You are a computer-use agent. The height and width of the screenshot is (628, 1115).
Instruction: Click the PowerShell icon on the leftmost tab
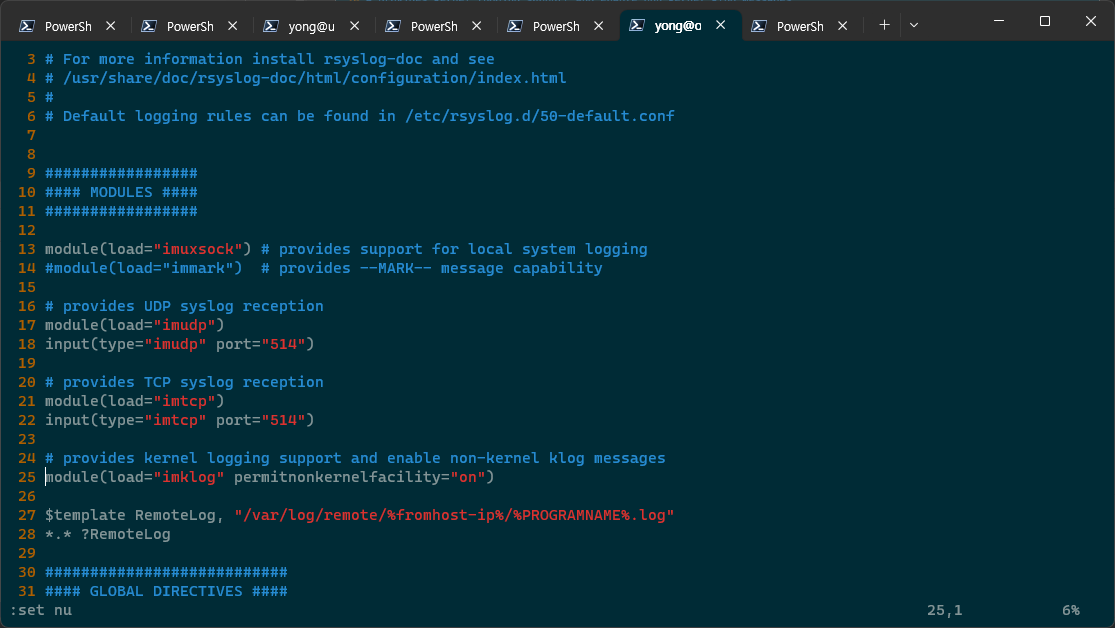coord(27,26)
